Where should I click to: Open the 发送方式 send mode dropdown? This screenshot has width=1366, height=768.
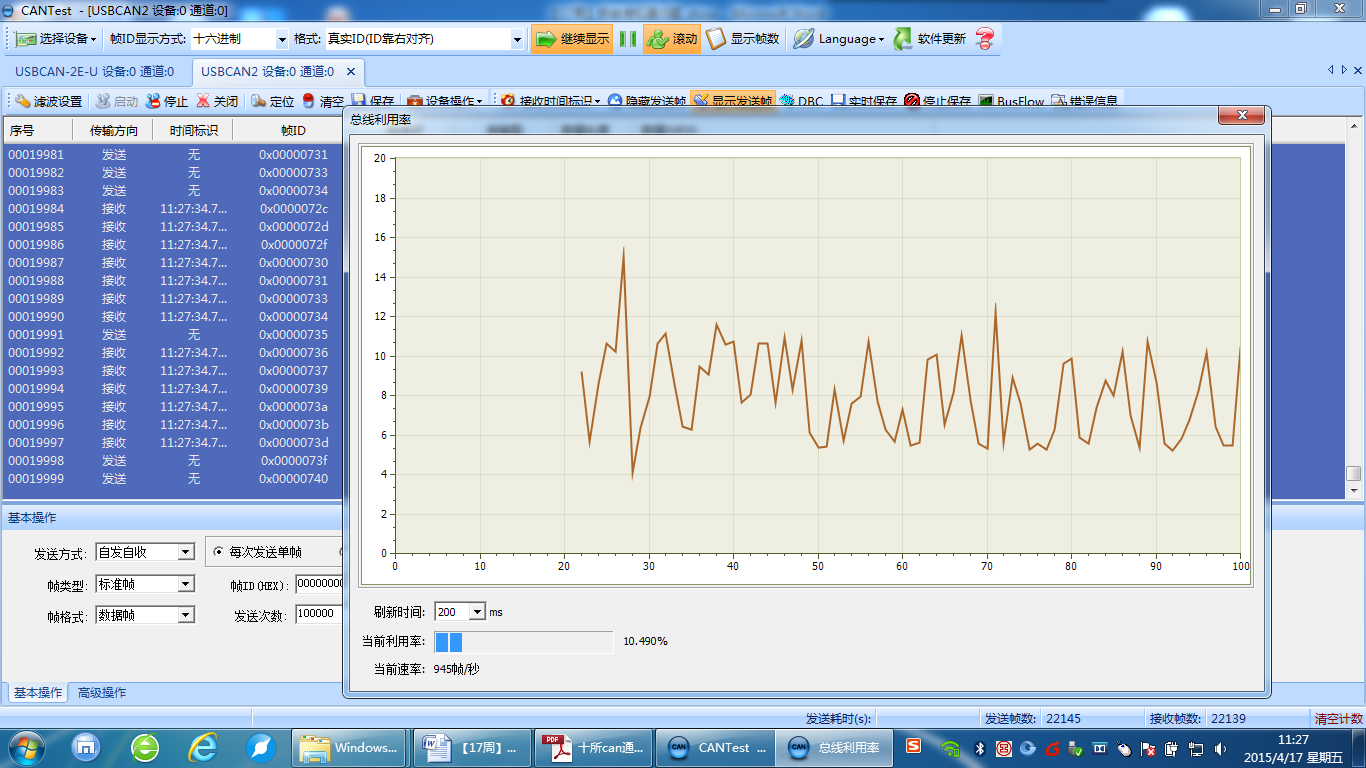pyautogui.click(x=185, y=552)
